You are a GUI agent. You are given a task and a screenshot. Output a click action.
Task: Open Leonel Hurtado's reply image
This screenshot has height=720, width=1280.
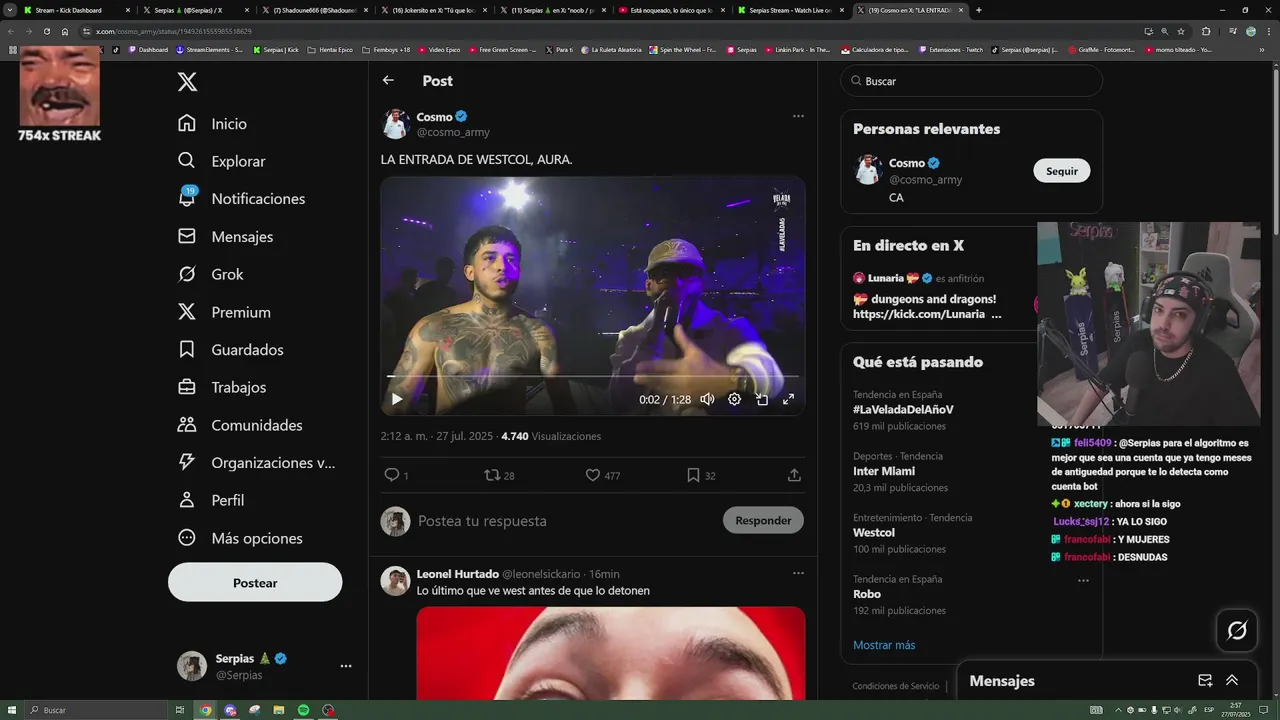[610, 653]
